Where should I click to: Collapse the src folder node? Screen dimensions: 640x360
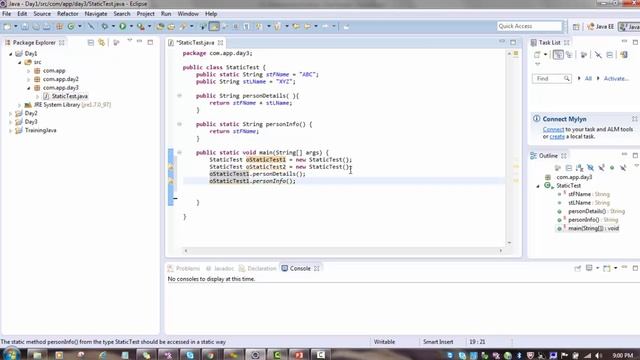point(19,62)
